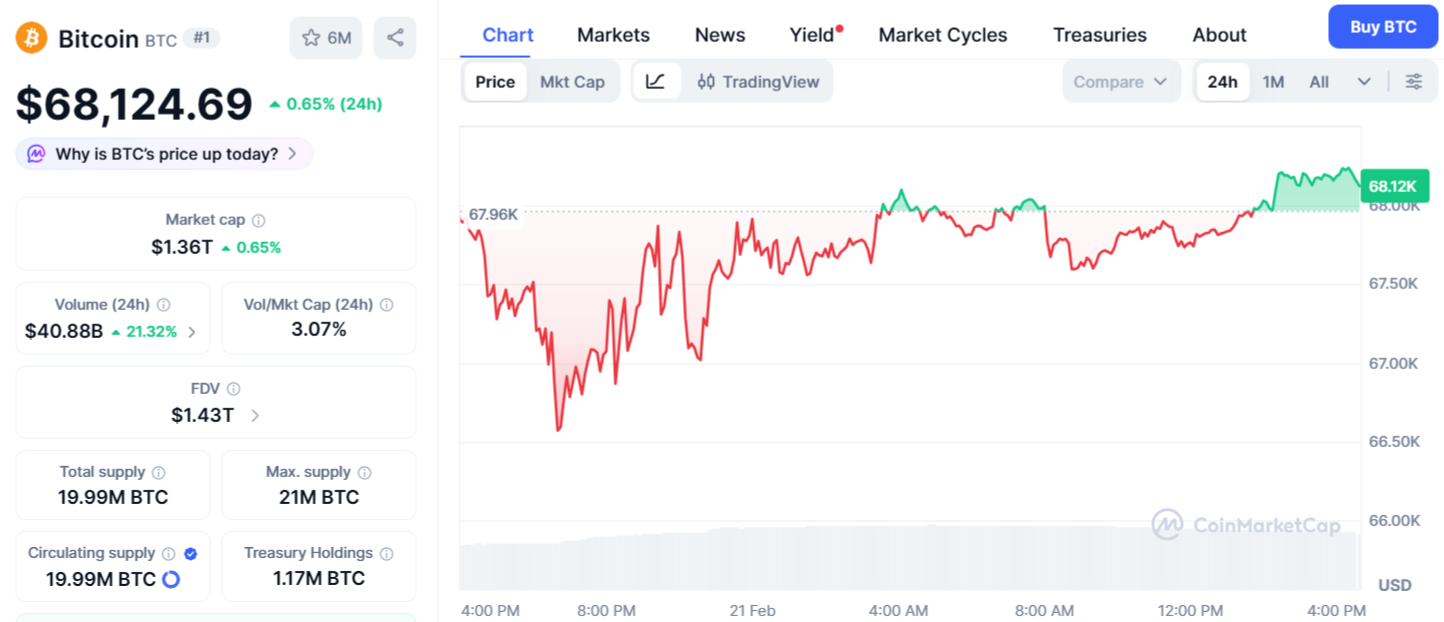This screenshot has width=1444, height=622.
Task: Click the Max. supply info icon
Action: pyautogui.click(x=364, y=471)
